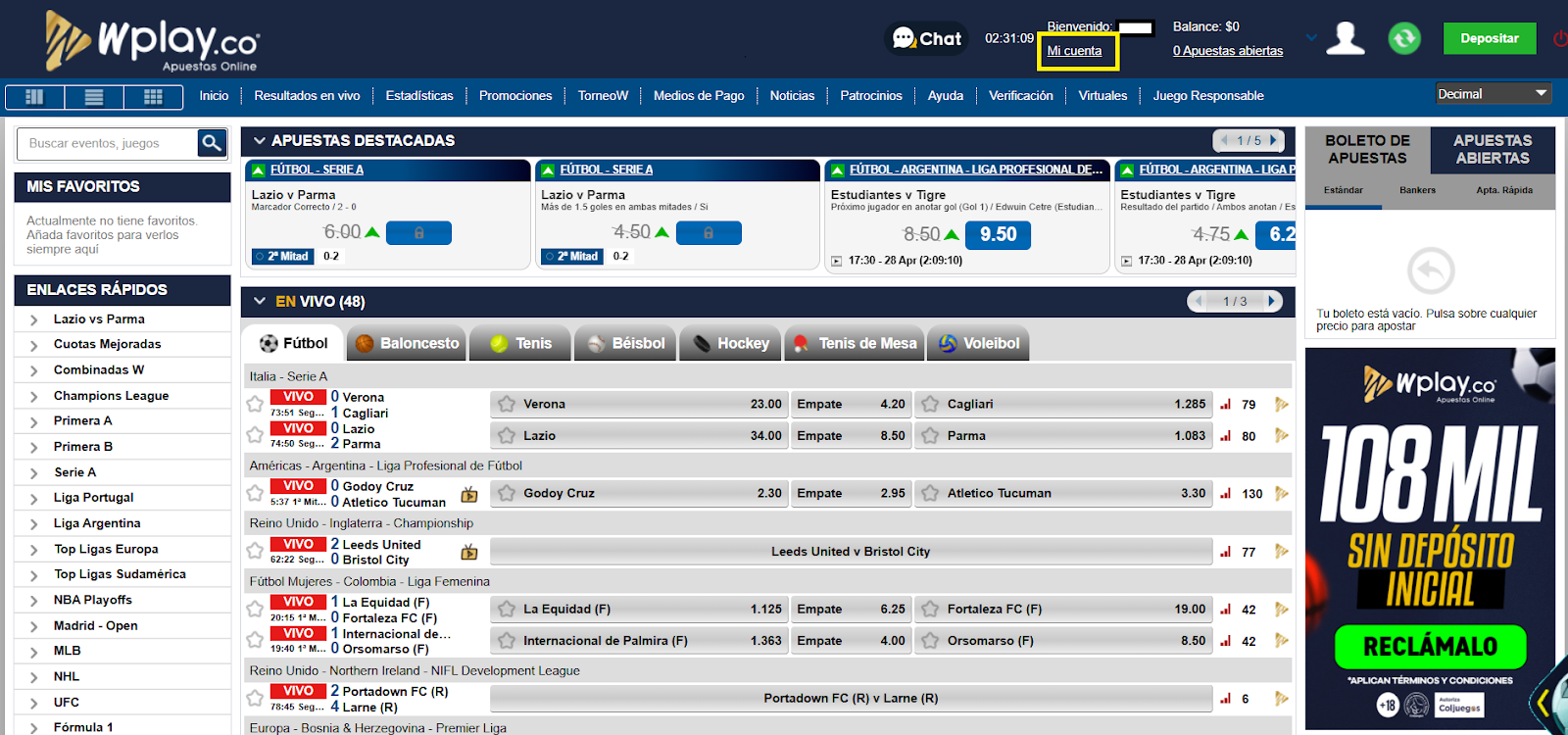
Task: Switch to single-column layout view icon
Action: [x=35, y=96]
